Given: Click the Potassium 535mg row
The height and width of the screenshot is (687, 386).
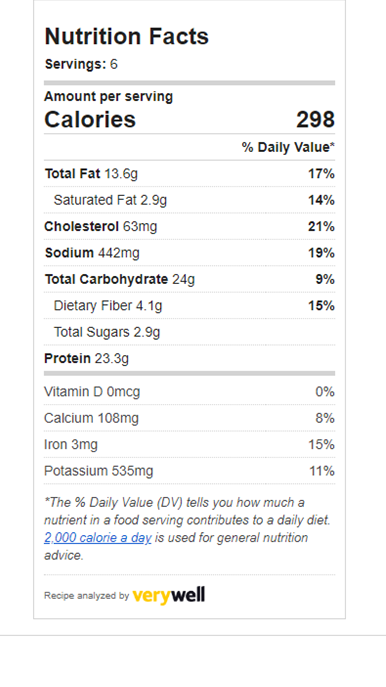Looking at the screenshot, I should (x=189, y=471).
